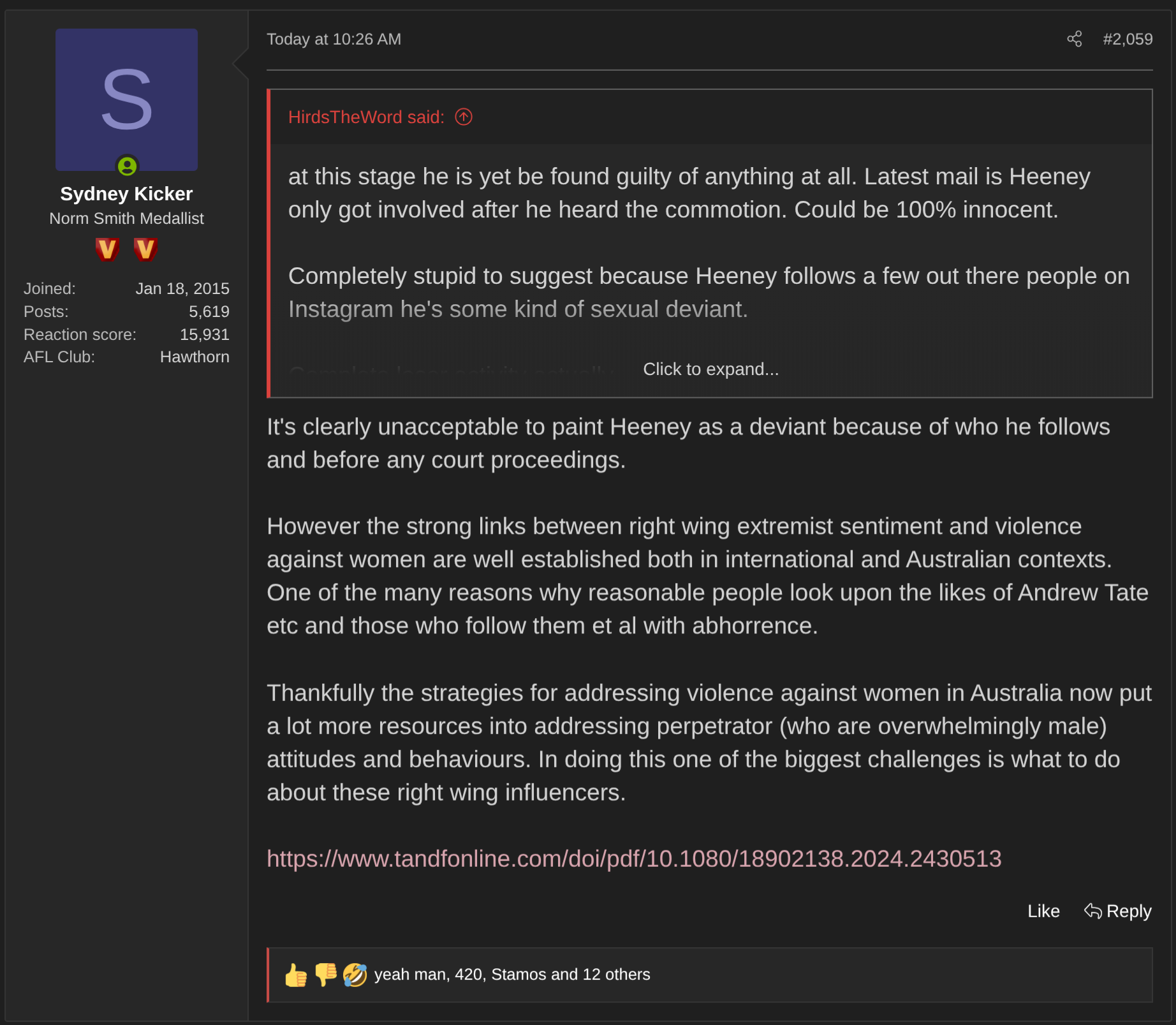Like this post
This screenshot has height=1025, width=1176.
(1043, 911)
